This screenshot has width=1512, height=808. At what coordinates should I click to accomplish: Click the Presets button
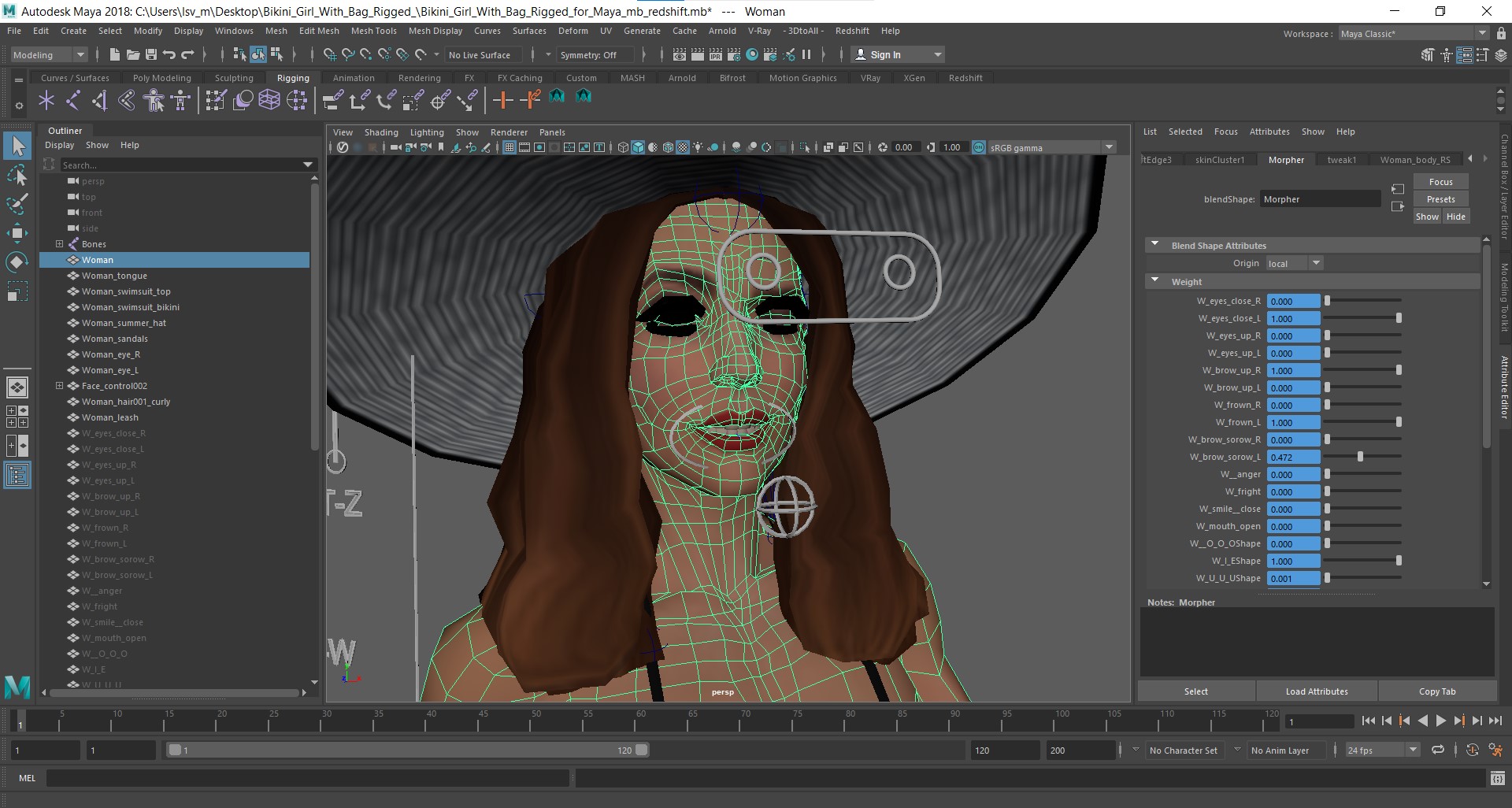pos(1440,199)
